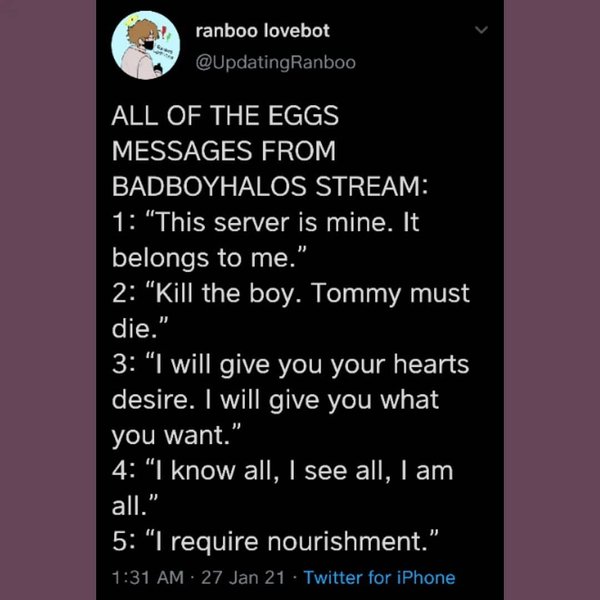Click message 5 "I require nourishment."
The image size is (600, 600).
tap(276, 540)
